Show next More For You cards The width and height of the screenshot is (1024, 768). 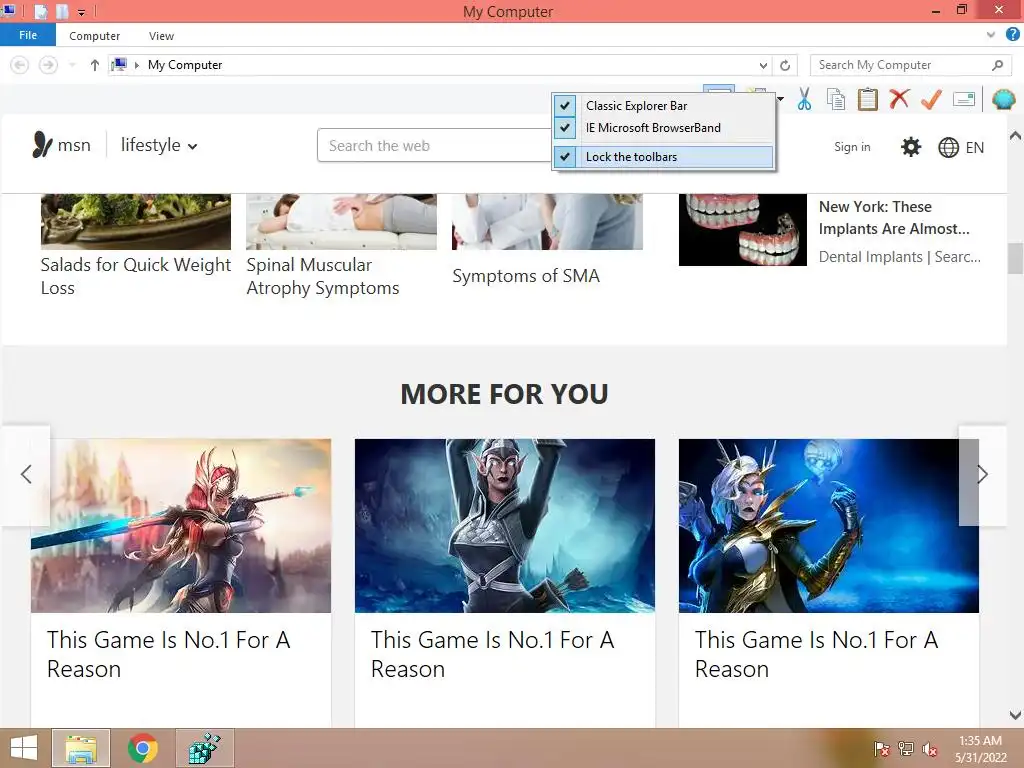point(982,474)
